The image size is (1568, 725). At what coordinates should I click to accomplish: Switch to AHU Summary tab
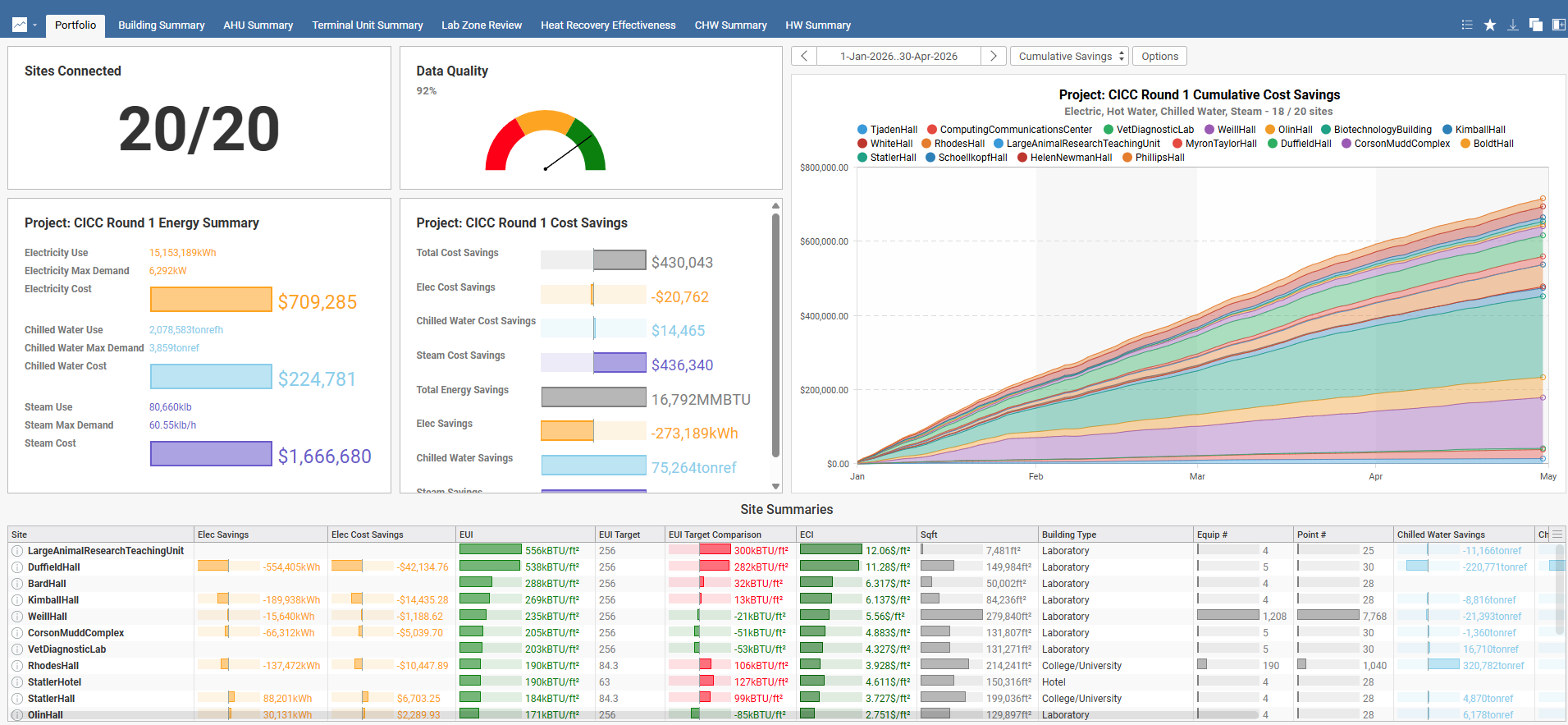point(258,25)
